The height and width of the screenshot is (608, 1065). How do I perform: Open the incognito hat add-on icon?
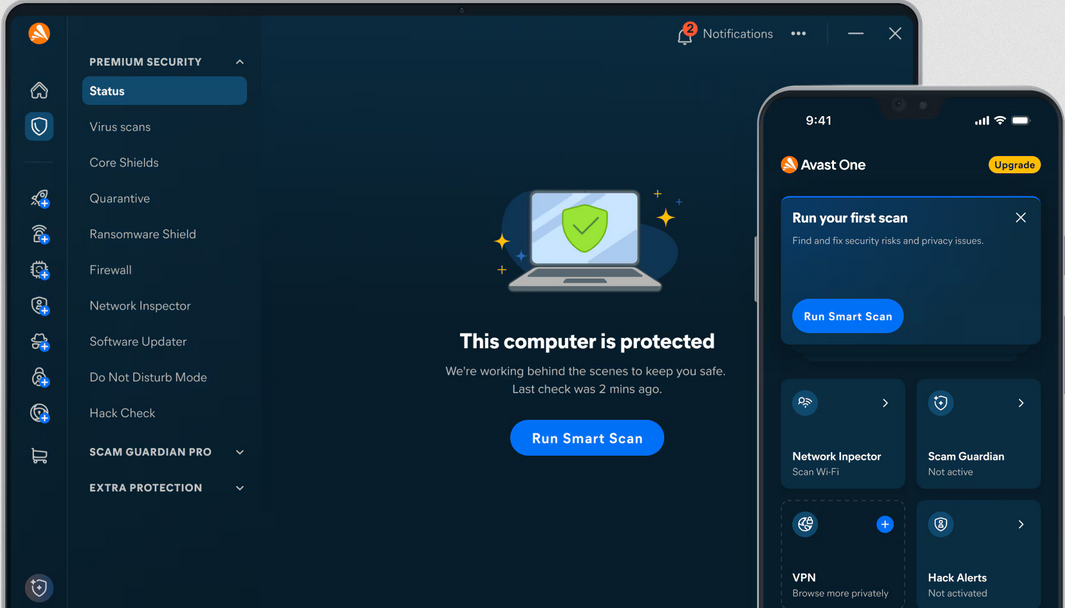coord(40,342)
